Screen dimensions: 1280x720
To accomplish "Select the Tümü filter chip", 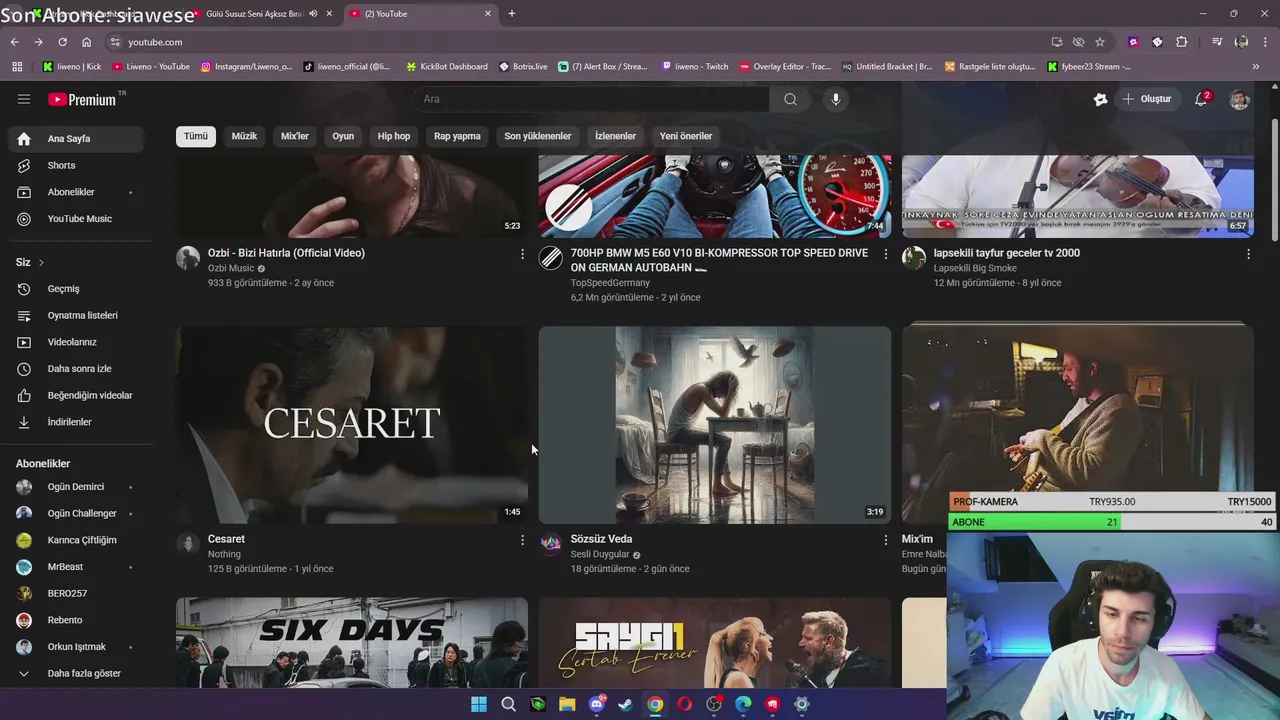I will point(196,136).
